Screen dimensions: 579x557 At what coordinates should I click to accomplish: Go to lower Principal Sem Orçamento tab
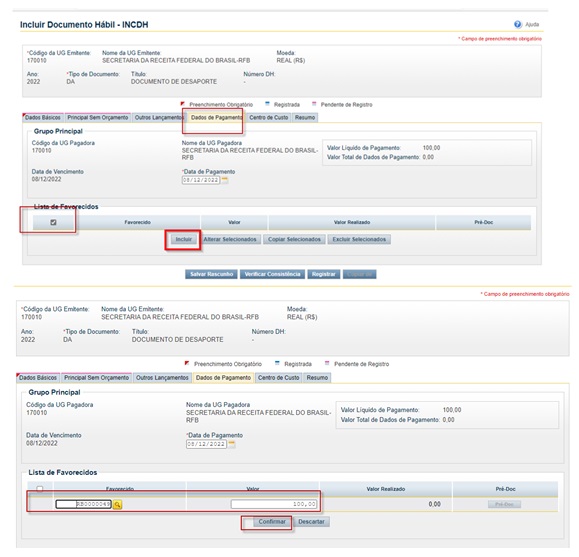pyautogui.click(x=96, y=378)
